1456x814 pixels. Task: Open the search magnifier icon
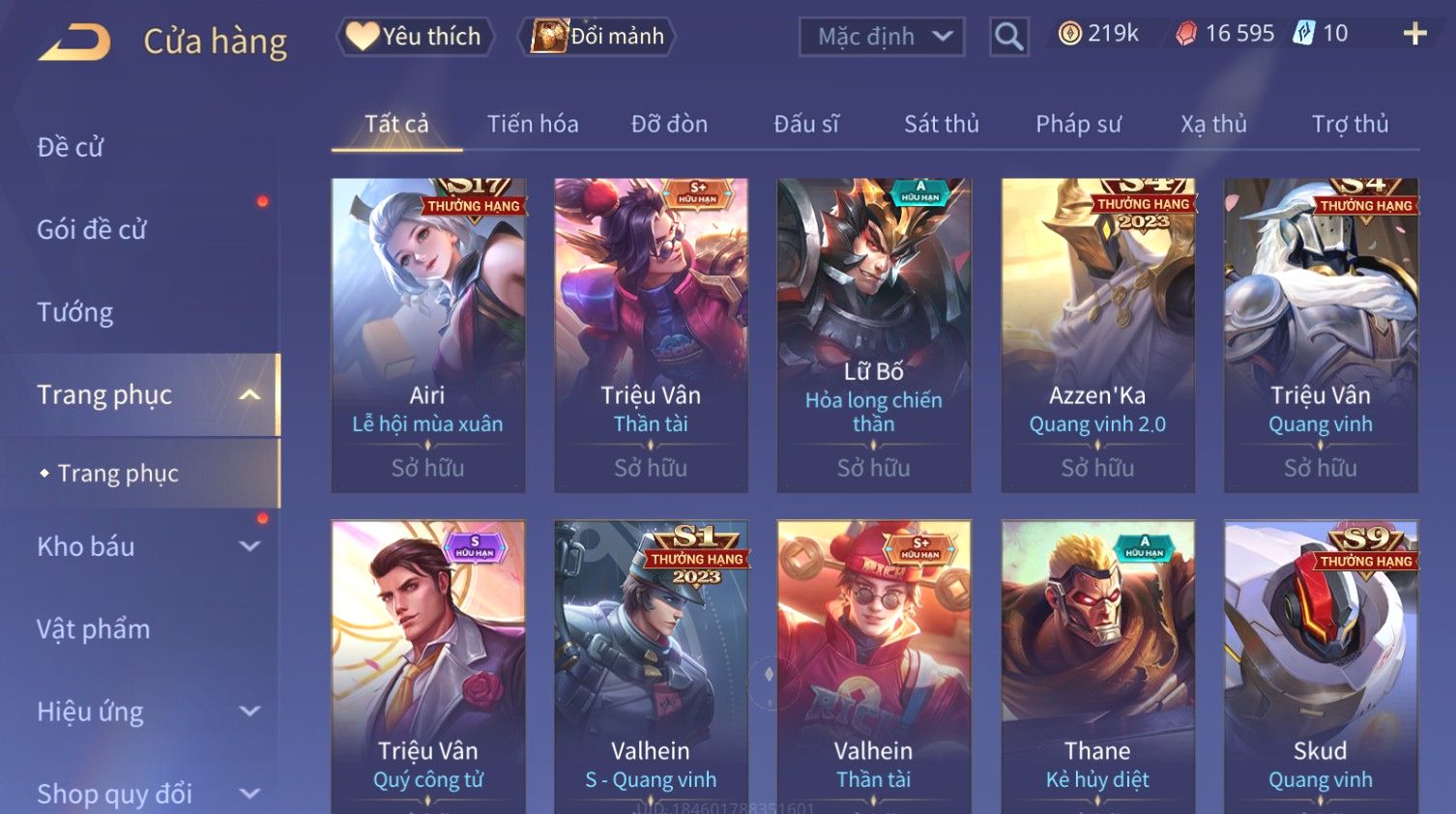pyautogui.click(x=1008, y=37)
